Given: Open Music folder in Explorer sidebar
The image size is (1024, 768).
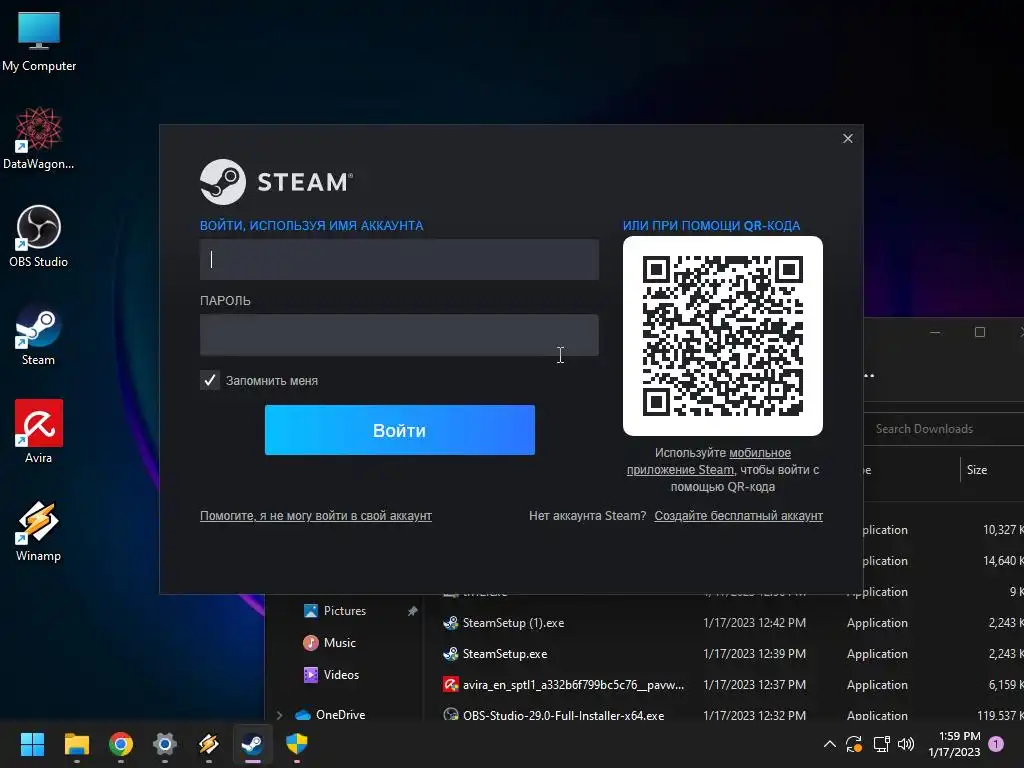Looking at the screenshot, I should pyautogui.click(x=329, y=643).
